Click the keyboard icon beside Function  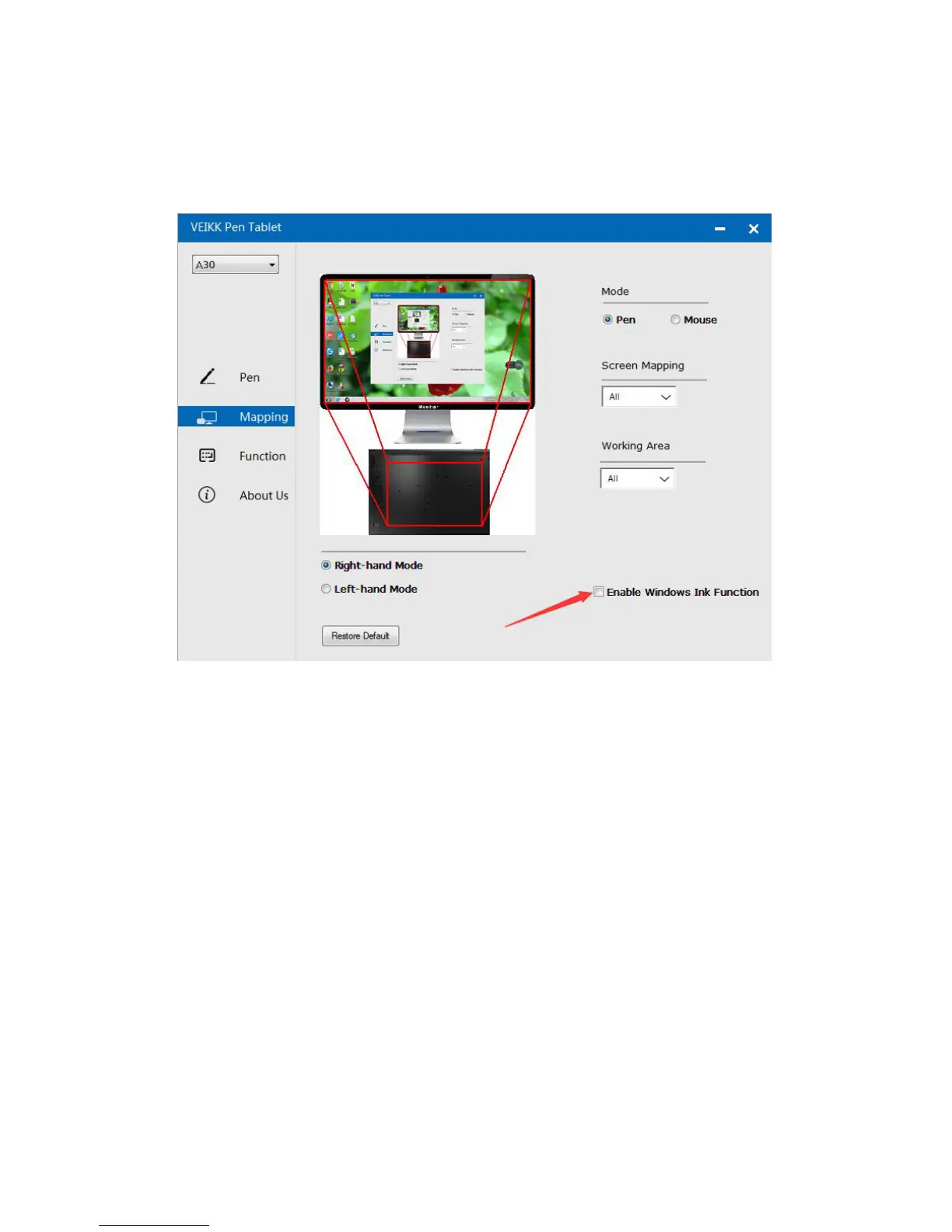click(207, 456)
